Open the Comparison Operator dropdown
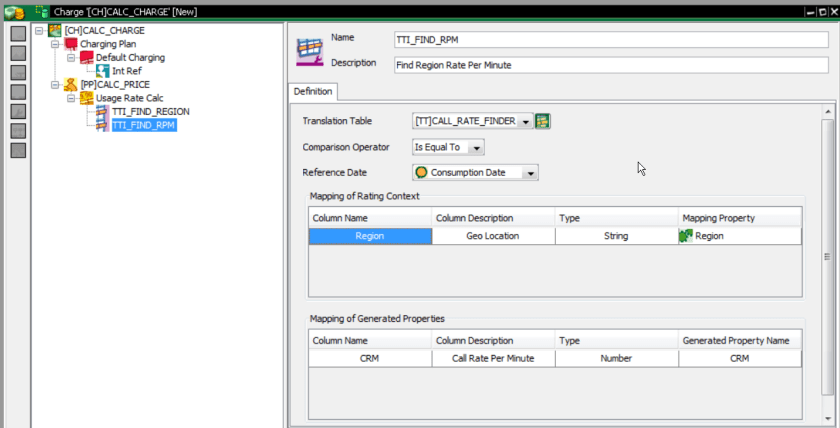840x428 pixels. [476, 147]
